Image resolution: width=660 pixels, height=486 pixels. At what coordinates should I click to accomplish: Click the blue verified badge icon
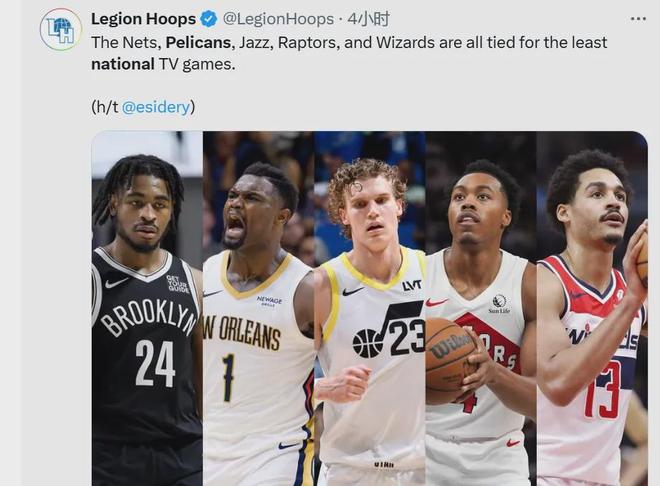point(208,19)
